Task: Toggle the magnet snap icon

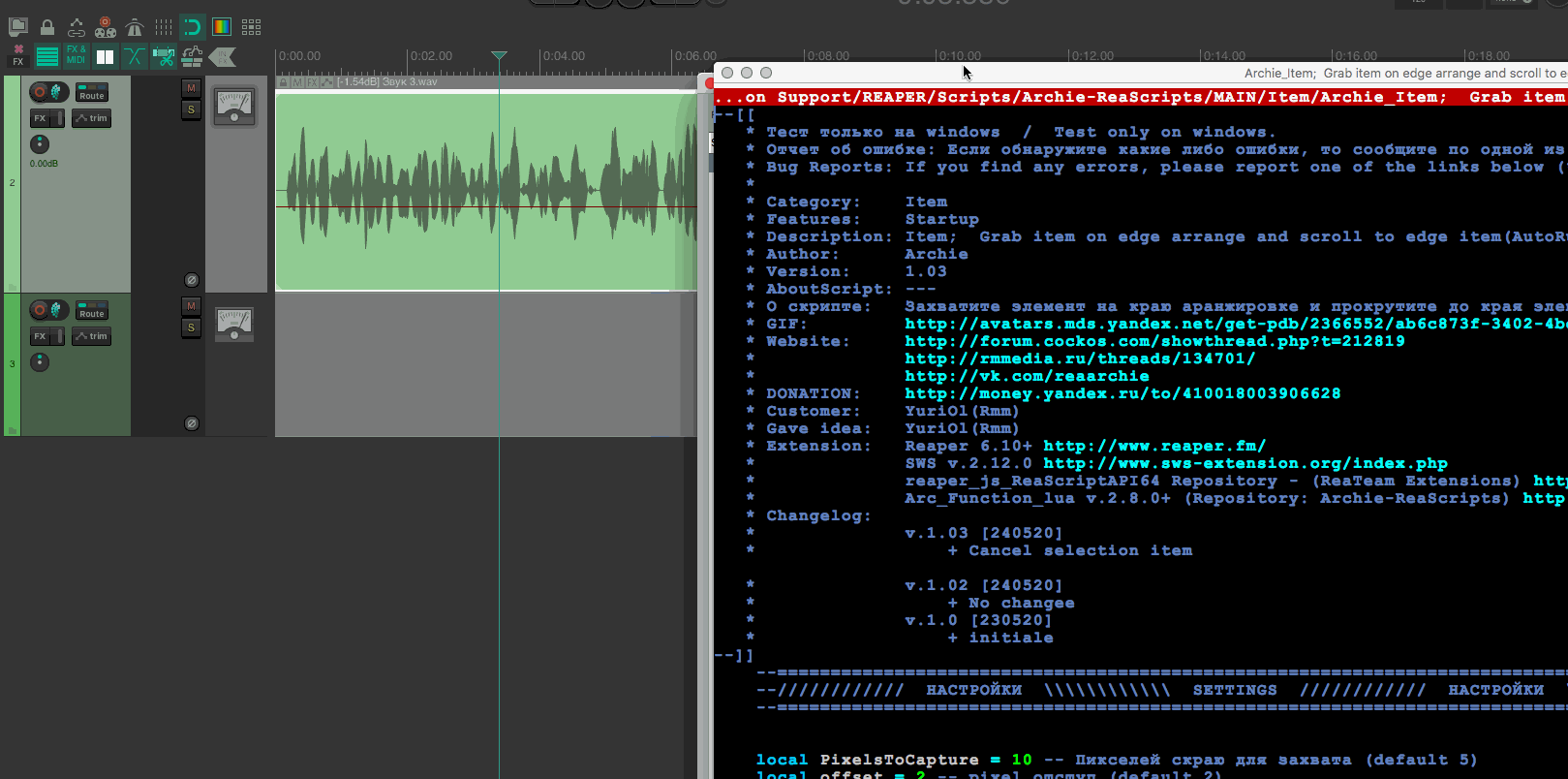Action: pos(193,27)
